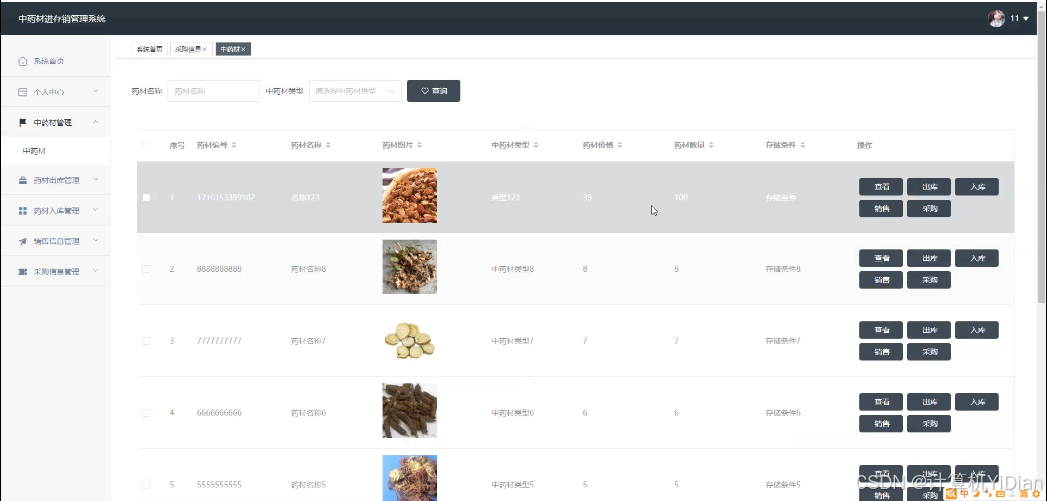Click the user avatar in the top bar
1047x501 pixels.
[996, 19]
